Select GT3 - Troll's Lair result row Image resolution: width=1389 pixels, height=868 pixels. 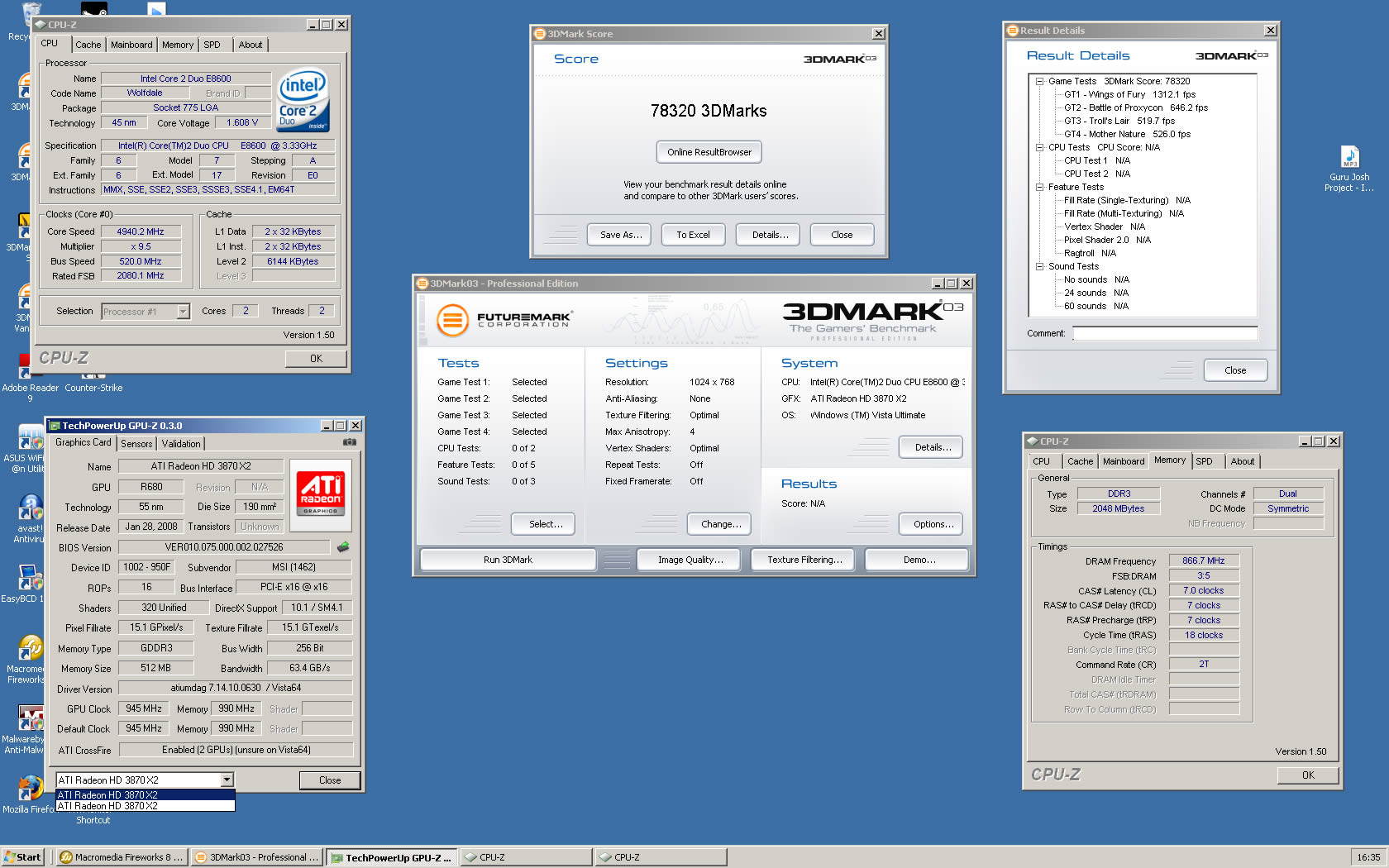[1119, 121]
